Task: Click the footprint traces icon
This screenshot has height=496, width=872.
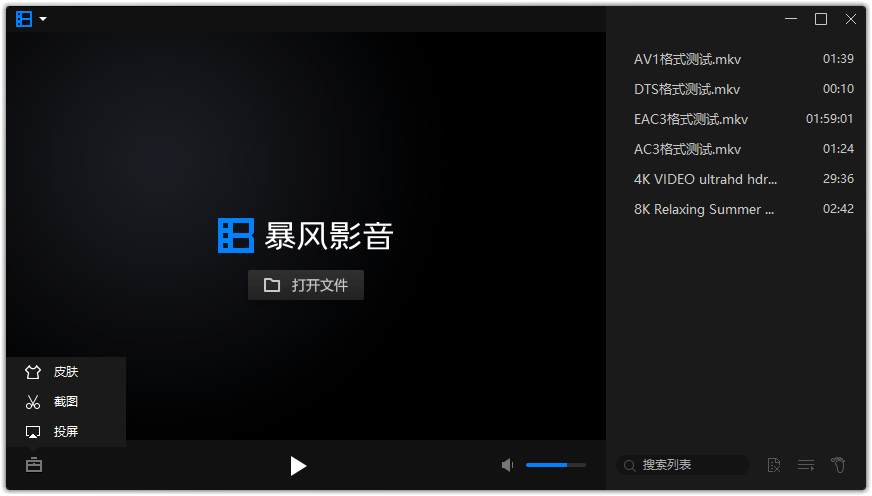Action: point(839,465)
